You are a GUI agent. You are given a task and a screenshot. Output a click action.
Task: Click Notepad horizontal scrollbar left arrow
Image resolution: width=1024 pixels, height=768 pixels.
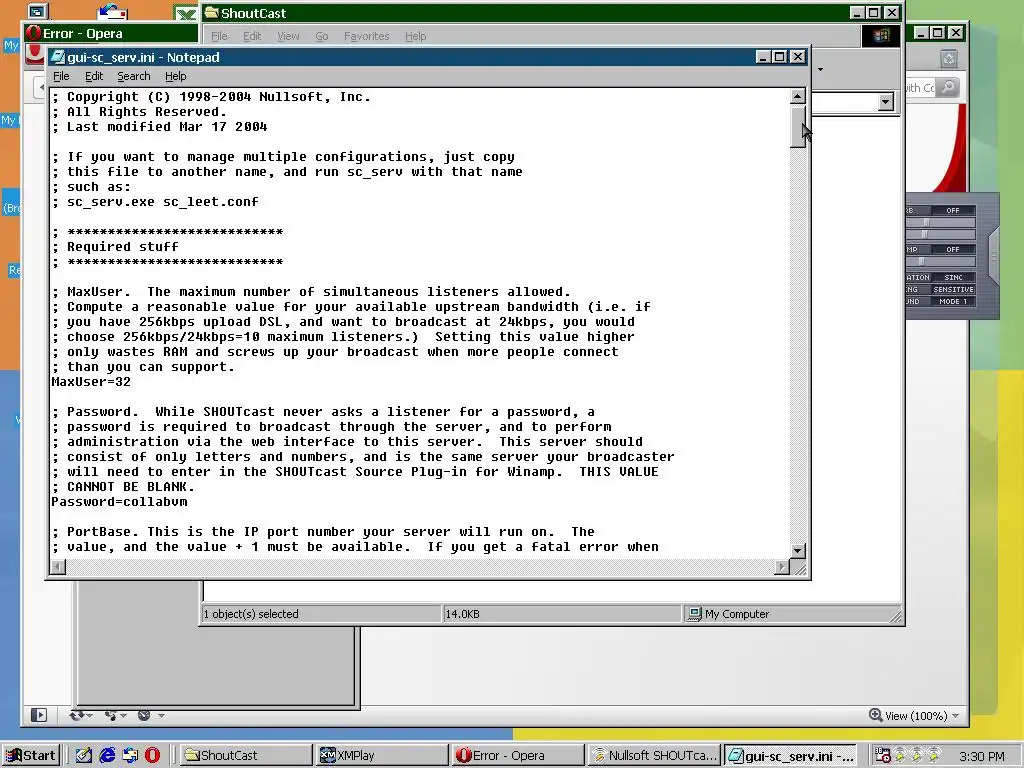58,567
